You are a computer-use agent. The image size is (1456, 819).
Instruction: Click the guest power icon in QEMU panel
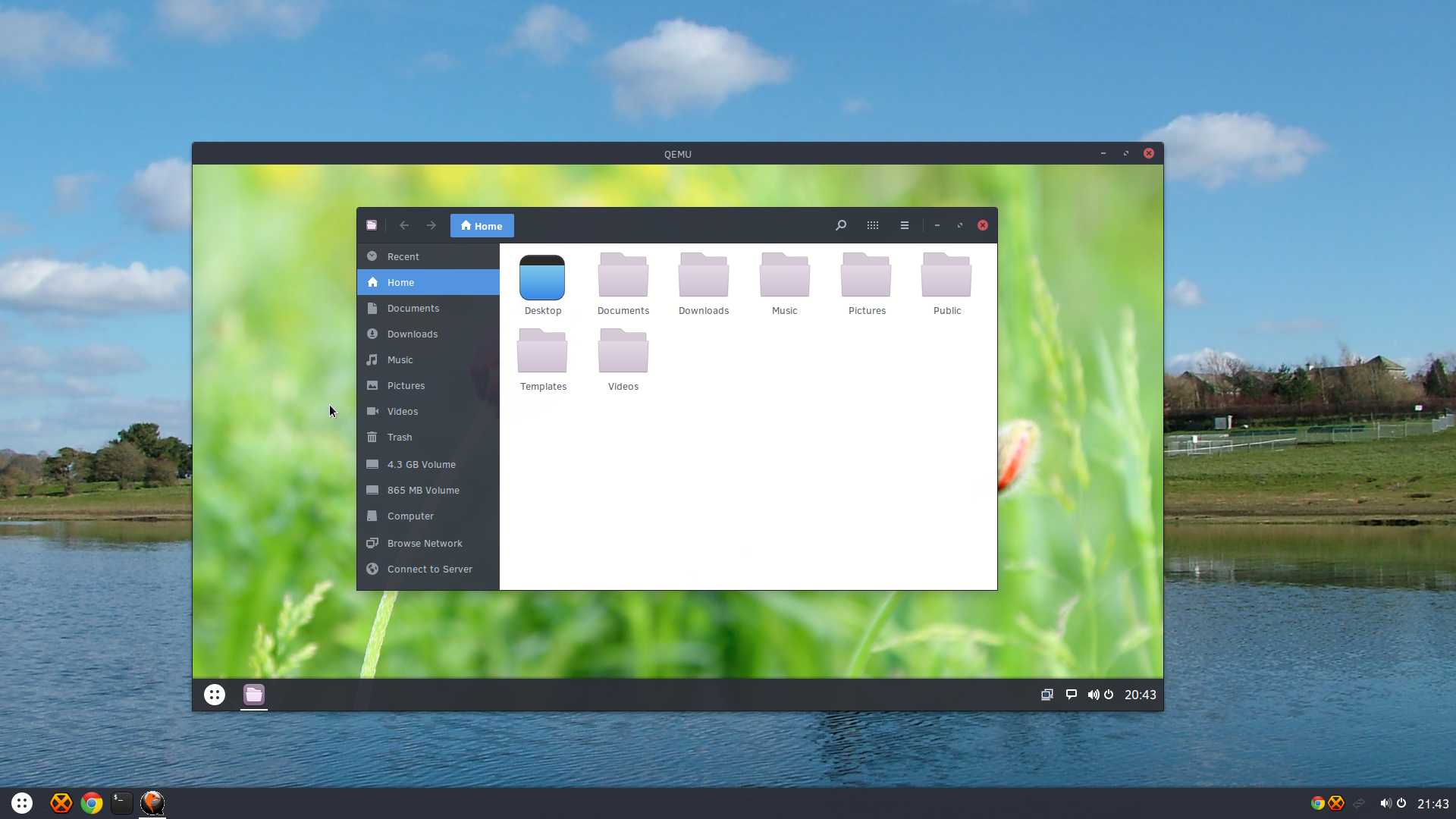[1109, 695]
